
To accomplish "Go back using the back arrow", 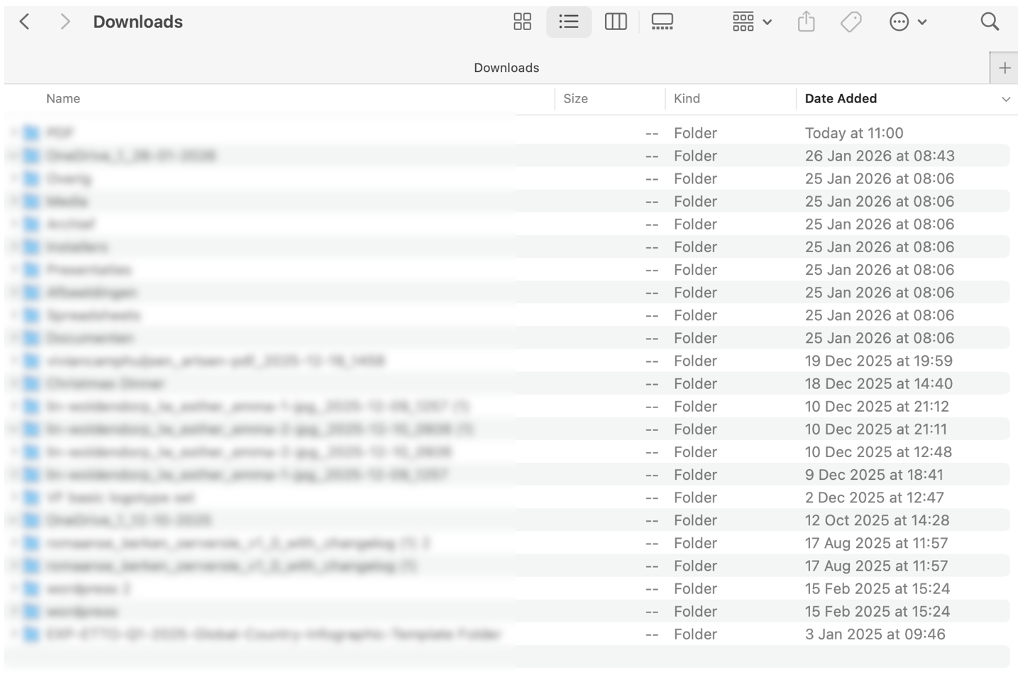I will (x=24, y=21).
